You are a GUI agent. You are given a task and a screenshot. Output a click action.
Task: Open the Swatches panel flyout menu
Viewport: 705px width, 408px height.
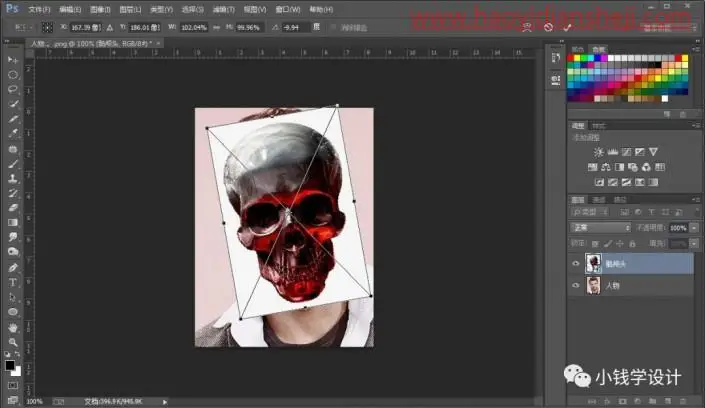tap(696, 49)
